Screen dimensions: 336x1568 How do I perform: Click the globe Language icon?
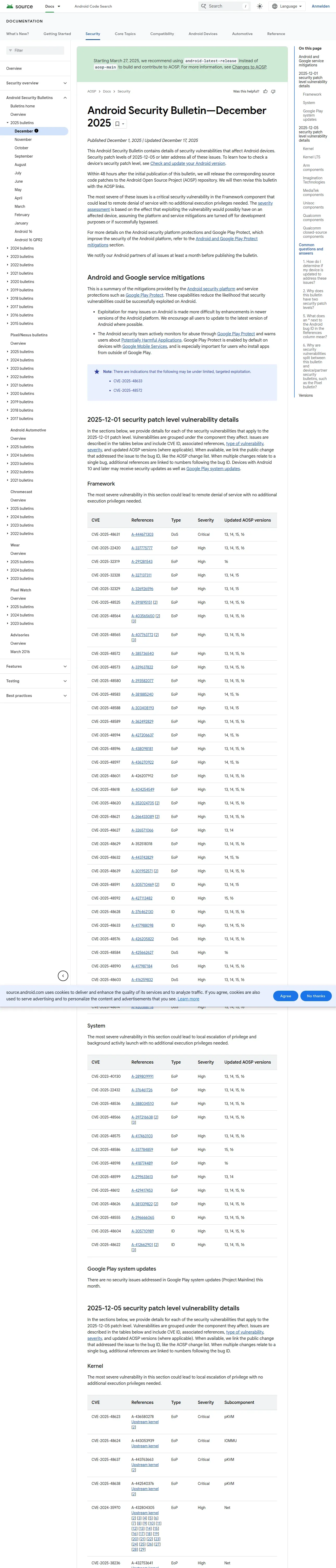[275, 6]
